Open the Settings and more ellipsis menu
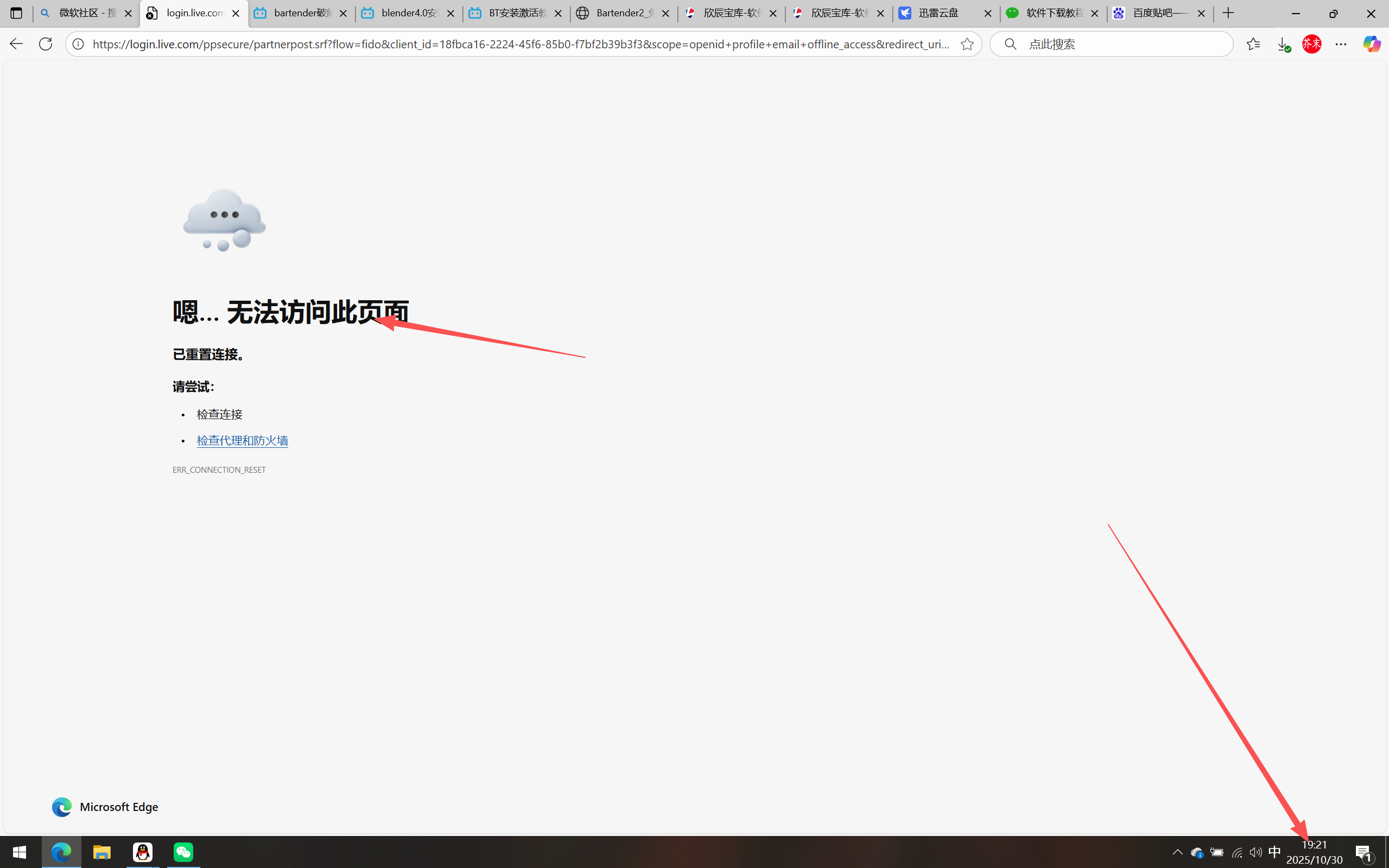The image size is (1389, 868). tap(1341, 43)
